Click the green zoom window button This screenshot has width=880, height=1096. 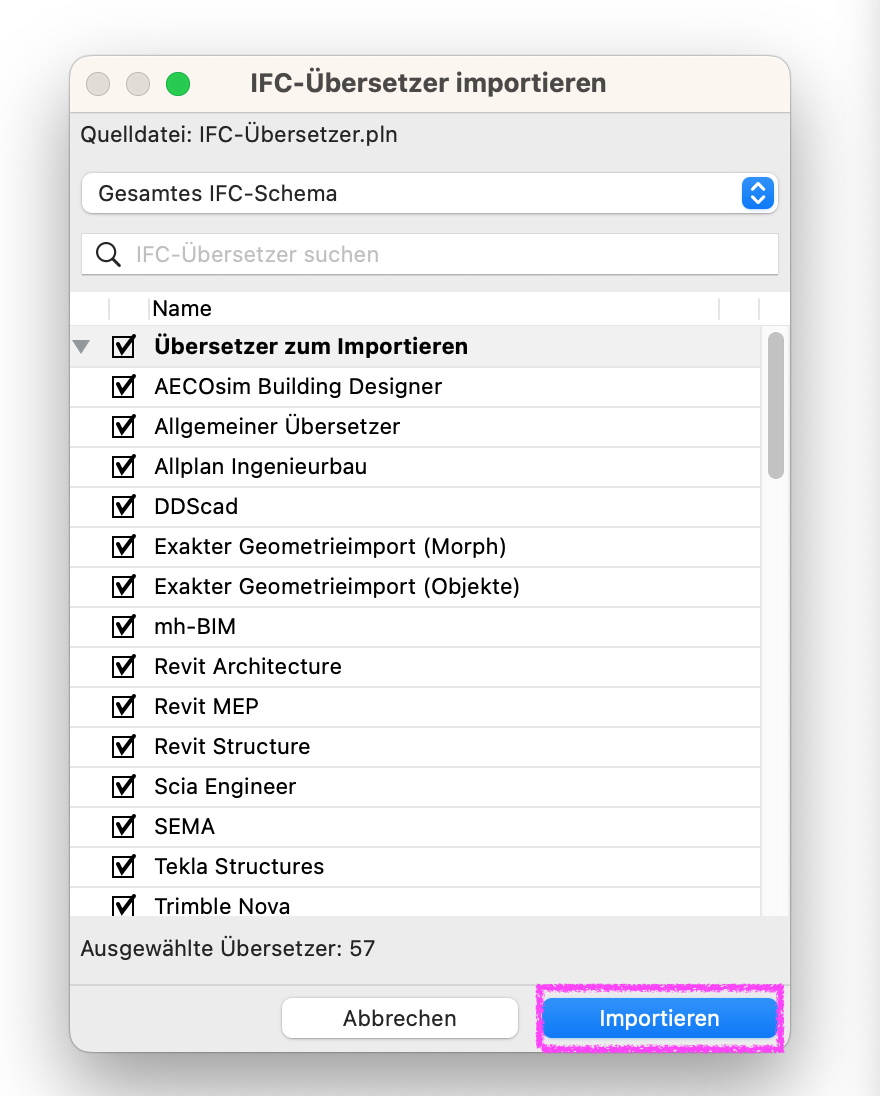pos(178,84)
